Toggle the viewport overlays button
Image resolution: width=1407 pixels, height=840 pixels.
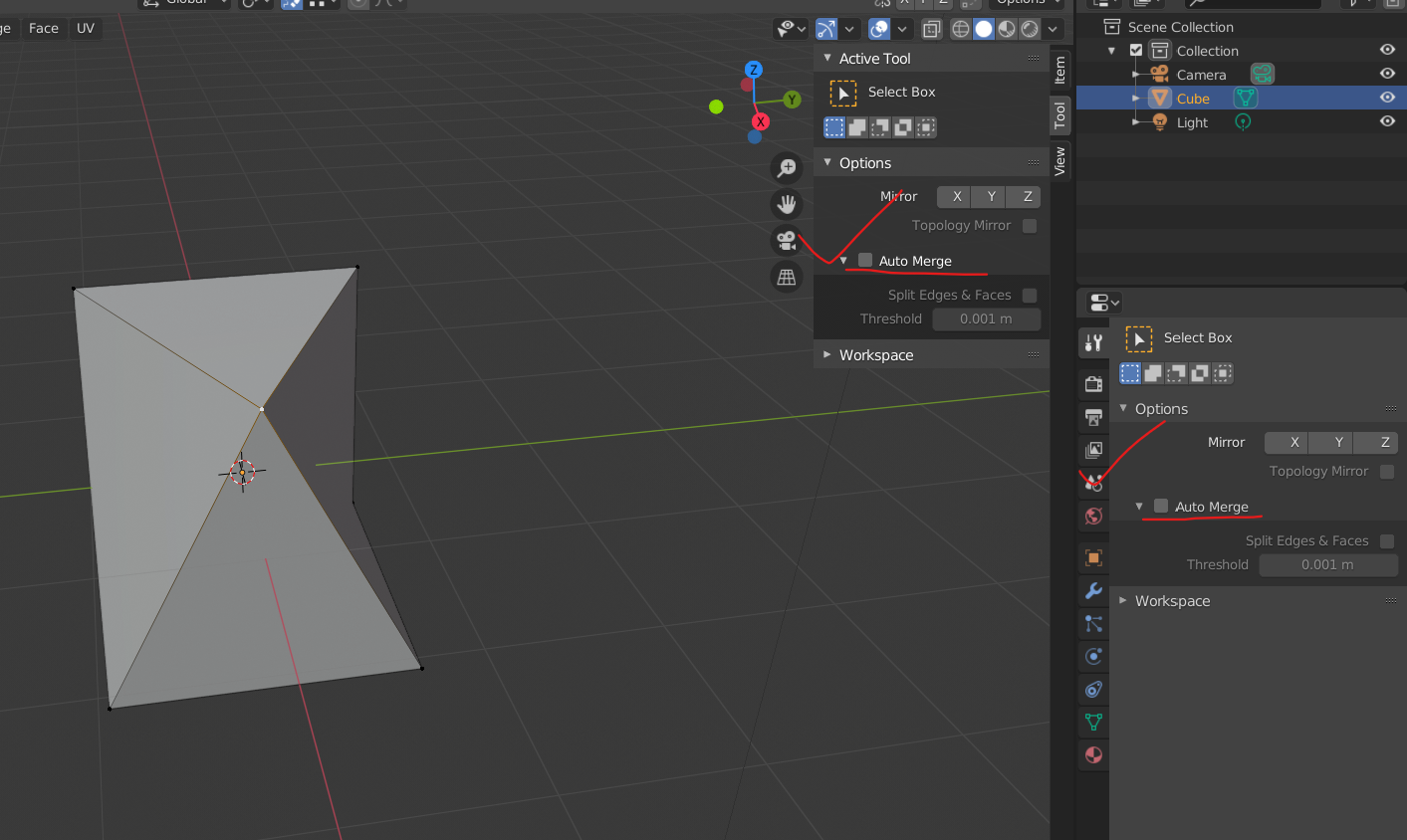pos(879,29)
